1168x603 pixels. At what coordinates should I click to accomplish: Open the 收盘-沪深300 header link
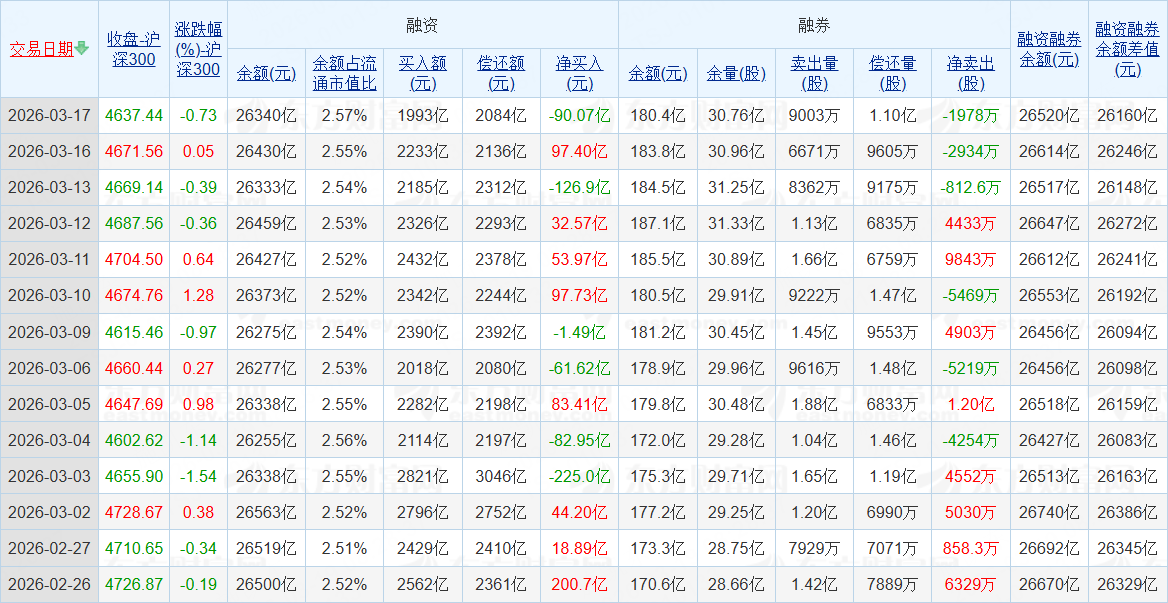point(134,49)
